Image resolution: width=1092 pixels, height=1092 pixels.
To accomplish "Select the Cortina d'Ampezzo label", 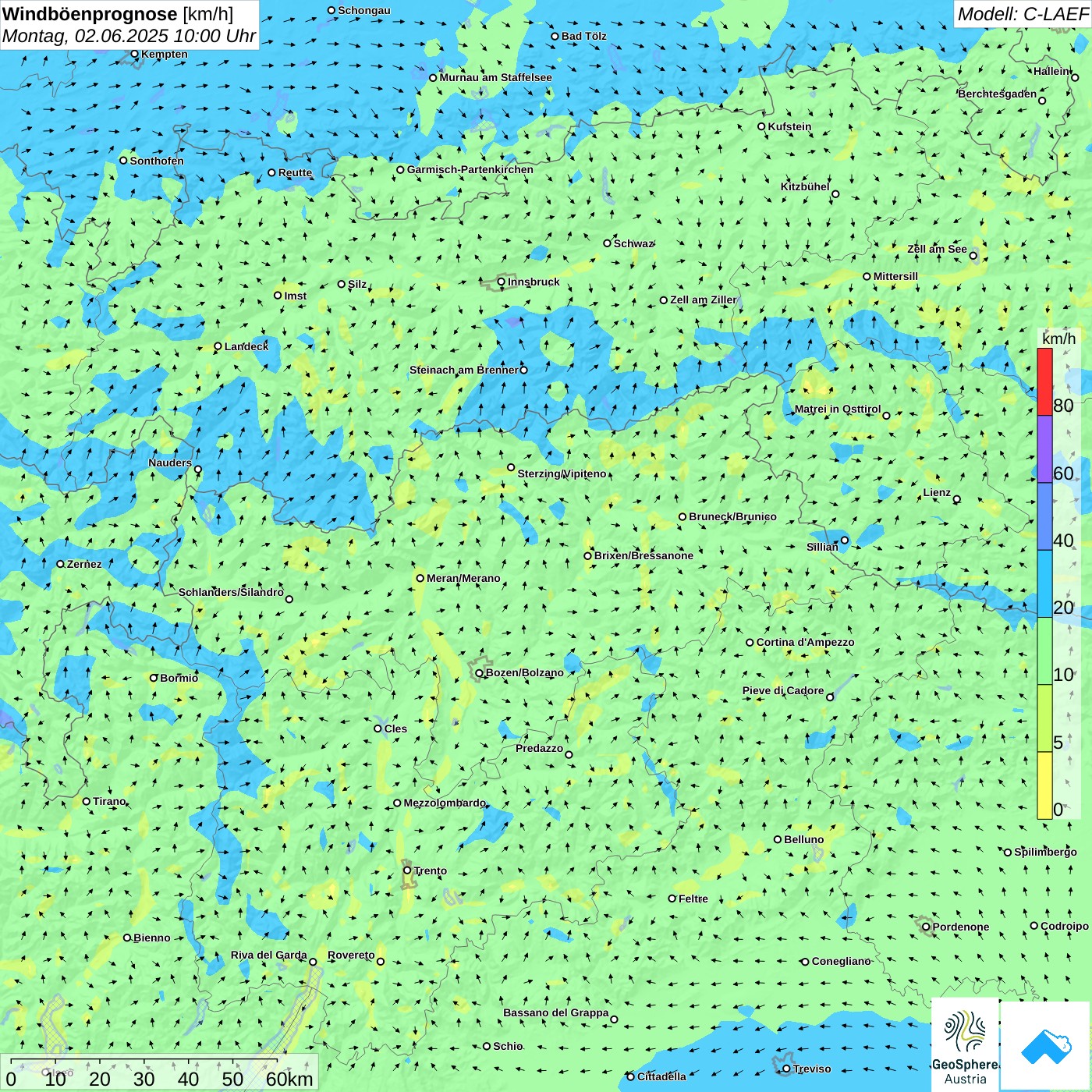I will 805,642.
